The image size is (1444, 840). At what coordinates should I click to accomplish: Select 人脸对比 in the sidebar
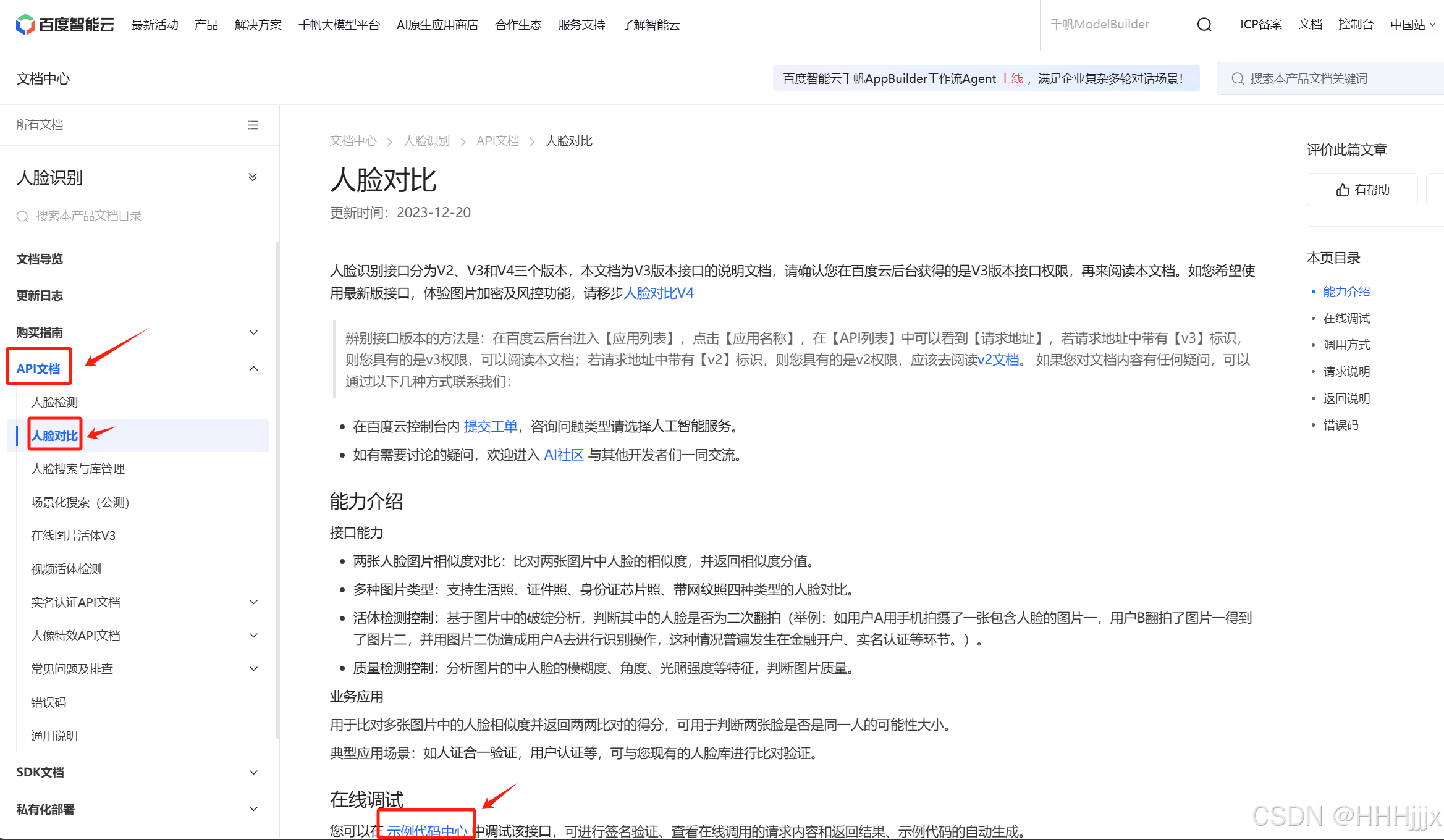[54, 435]
